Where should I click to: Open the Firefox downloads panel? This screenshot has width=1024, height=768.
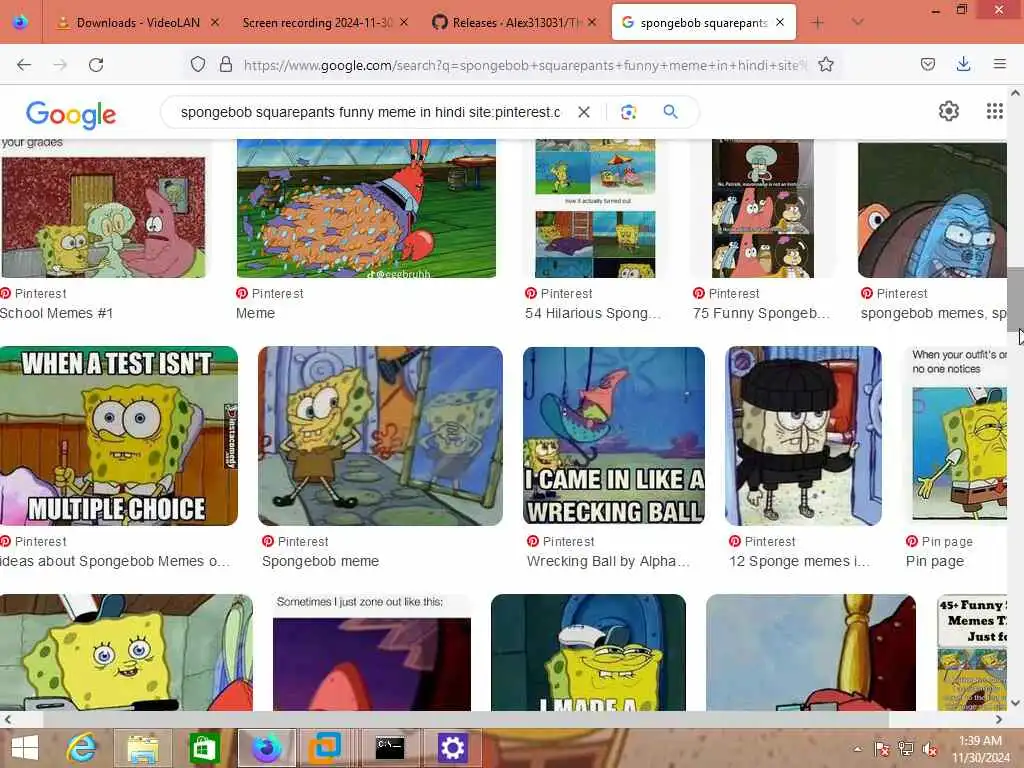click(x=963, y=64)
